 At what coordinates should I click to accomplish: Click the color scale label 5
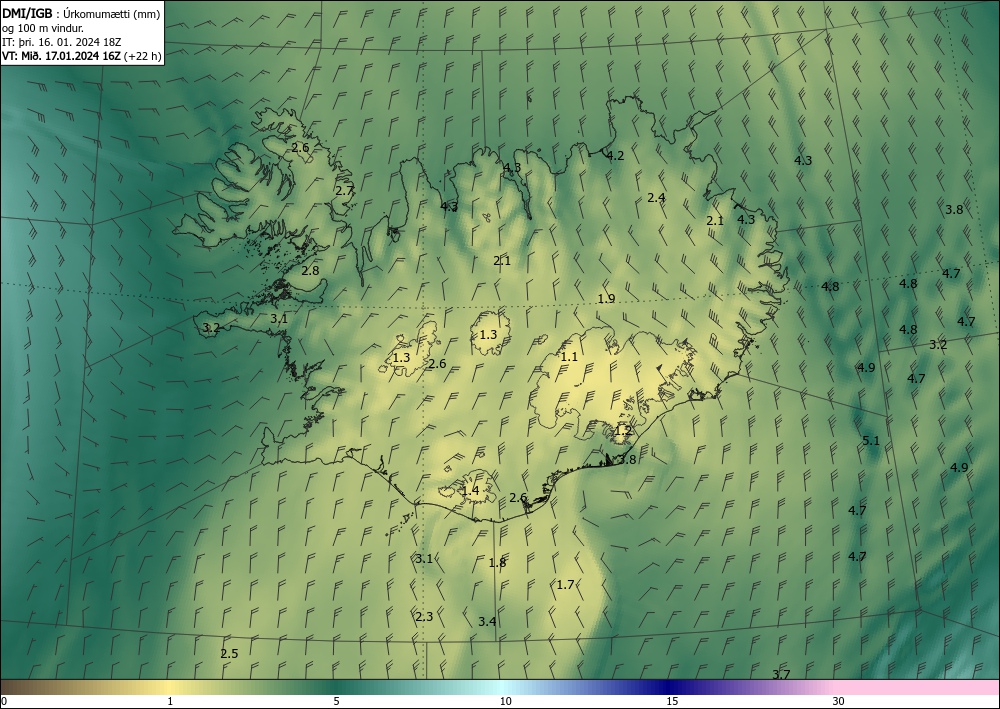[x=336, y=701]
